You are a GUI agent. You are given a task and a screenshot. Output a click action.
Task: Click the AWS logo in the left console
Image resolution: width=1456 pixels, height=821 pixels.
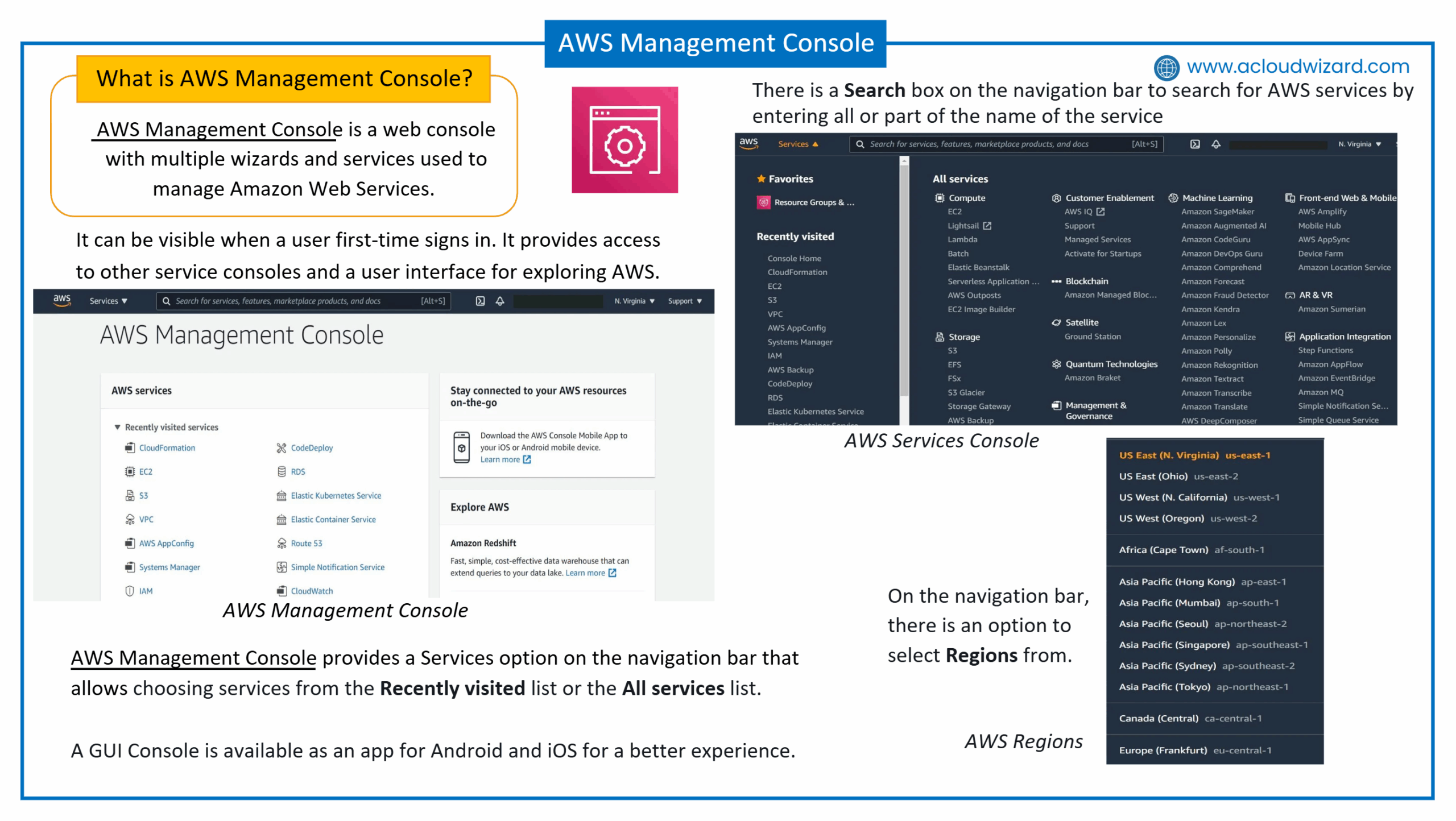pos(62,301)
